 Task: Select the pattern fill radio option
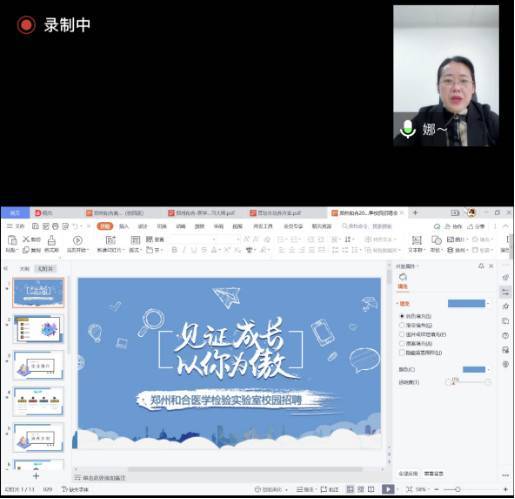[402, 343]
